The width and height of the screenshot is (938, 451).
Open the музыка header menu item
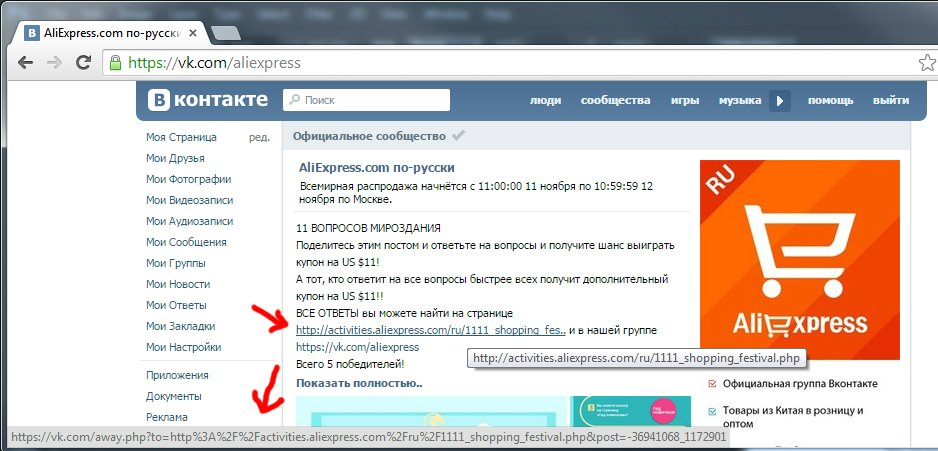tap(740, 100)
